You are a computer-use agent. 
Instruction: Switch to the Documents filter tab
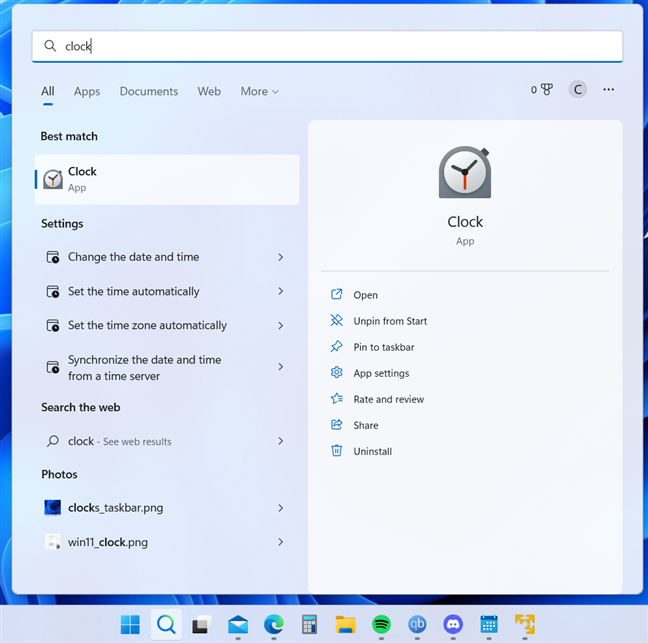149,91
